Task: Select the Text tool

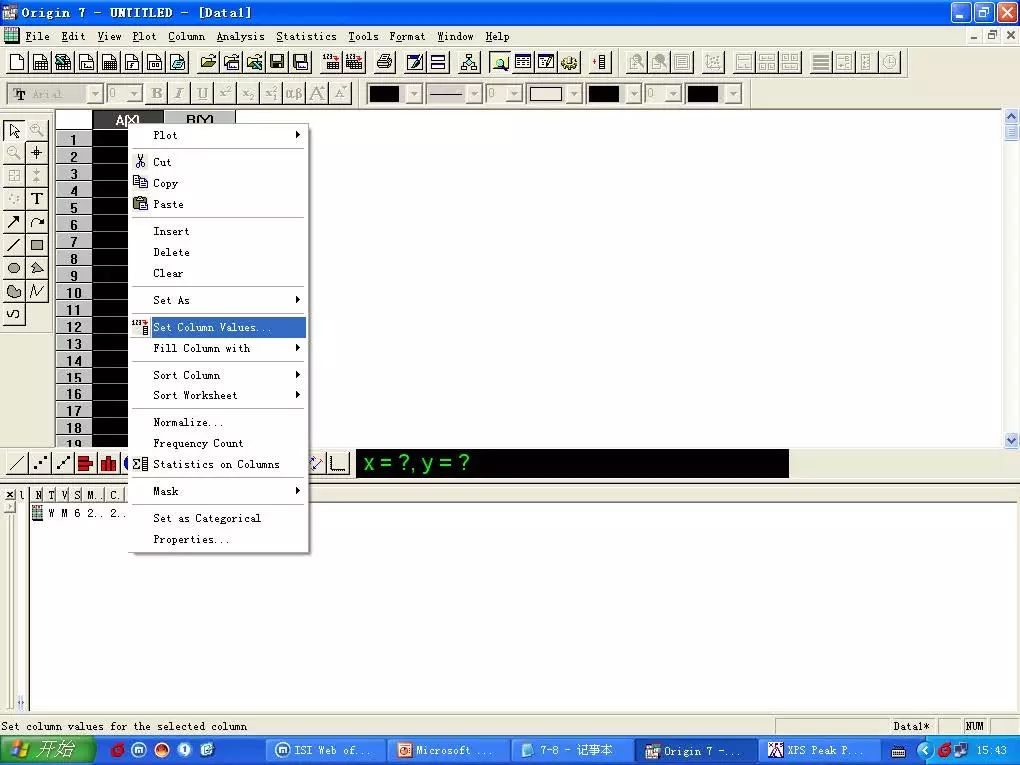Action: click(x=37, y=198)
